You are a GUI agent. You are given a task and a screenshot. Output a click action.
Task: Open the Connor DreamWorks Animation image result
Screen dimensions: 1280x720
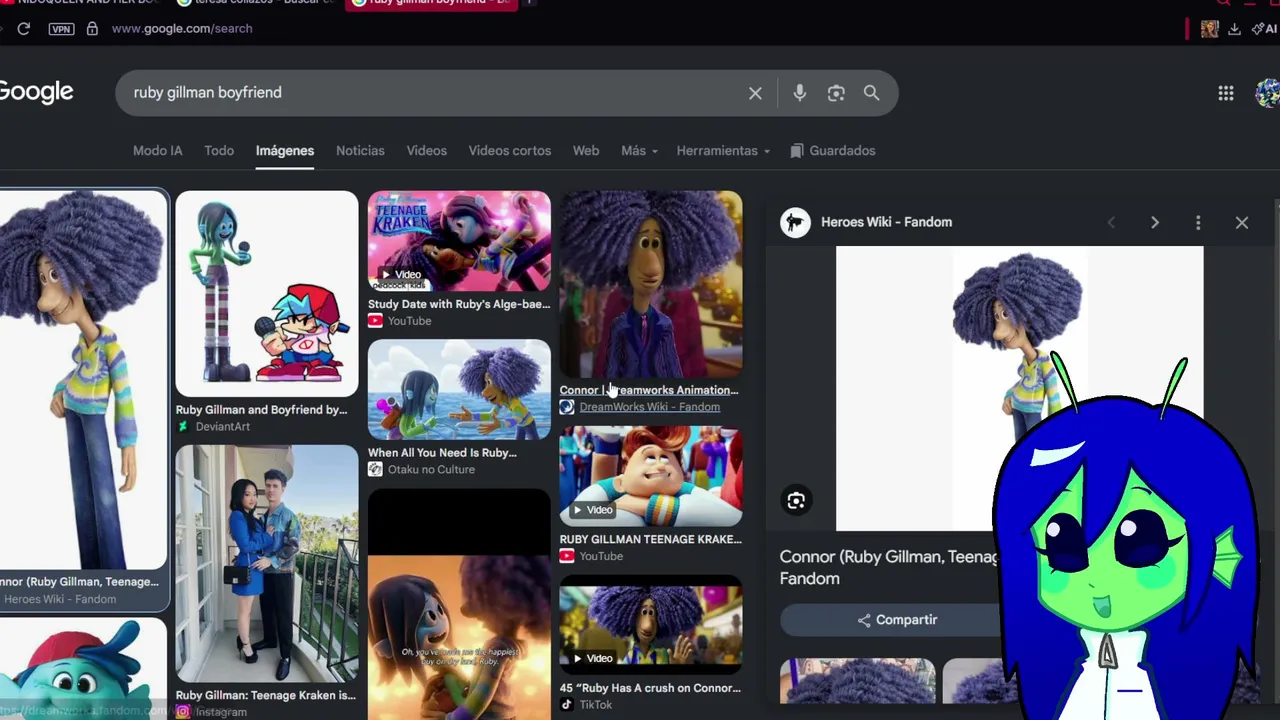coord(651,285)
